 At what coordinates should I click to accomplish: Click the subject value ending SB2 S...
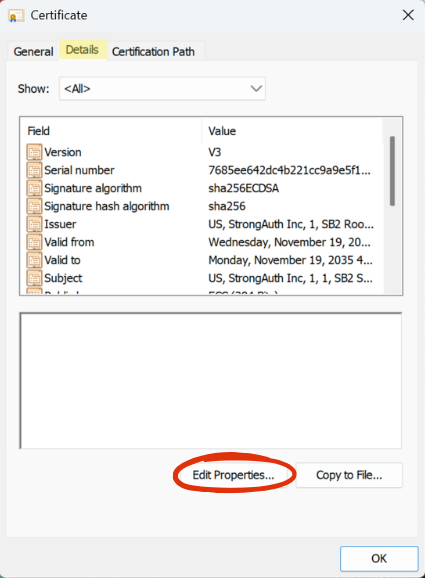coord(290,278)
